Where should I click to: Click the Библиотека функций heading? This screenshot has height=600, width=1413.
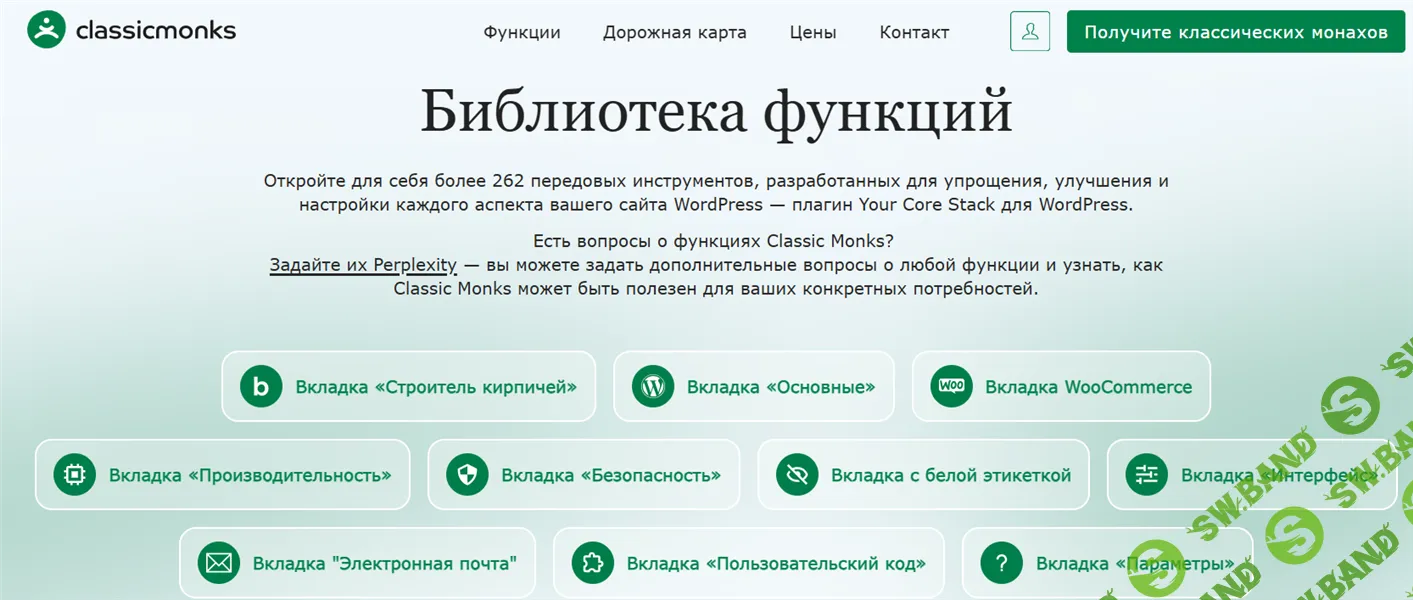click(x=716, y=112)
